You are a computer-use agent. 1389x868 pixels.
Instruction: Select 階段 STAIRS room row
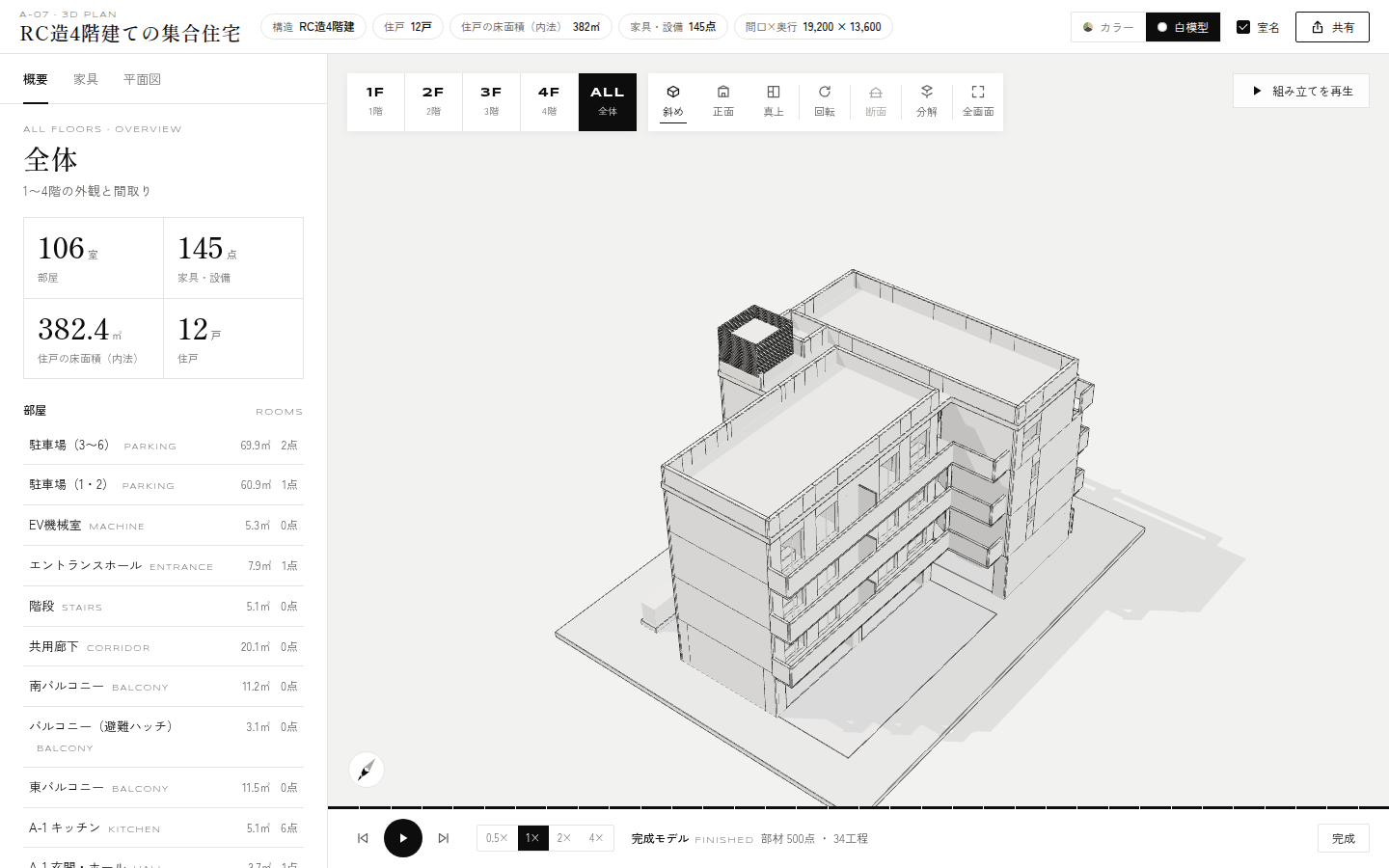(x=163, y=607)
